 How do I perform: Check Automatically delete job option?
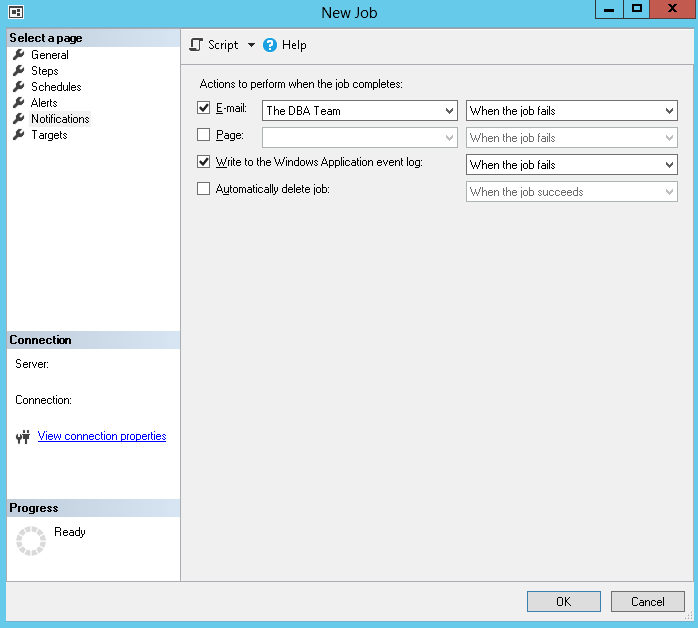click(203, 189)
